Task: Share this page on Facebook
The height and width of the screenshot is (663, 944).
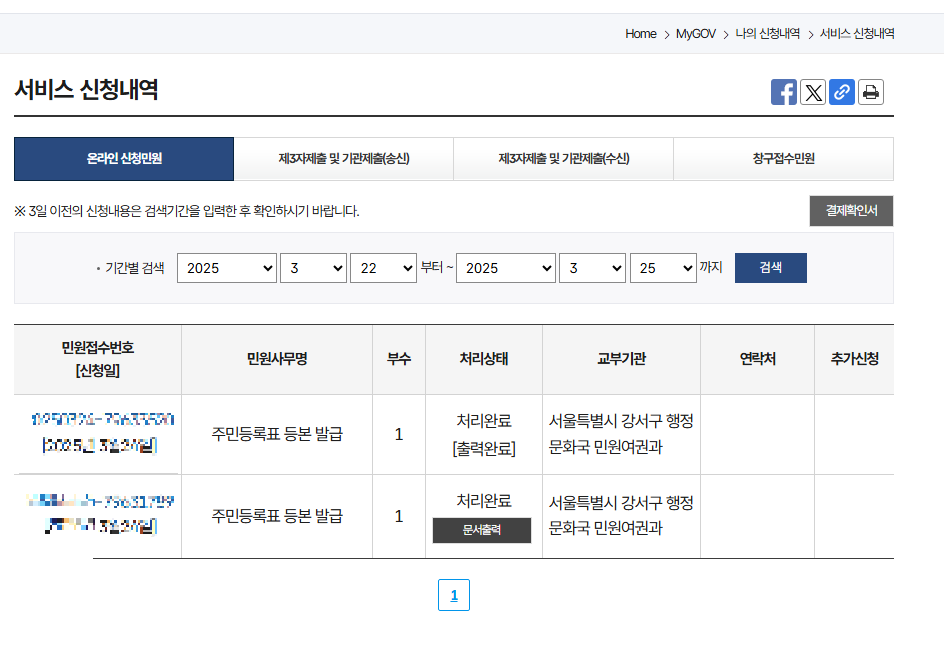Action: [784, 92]
